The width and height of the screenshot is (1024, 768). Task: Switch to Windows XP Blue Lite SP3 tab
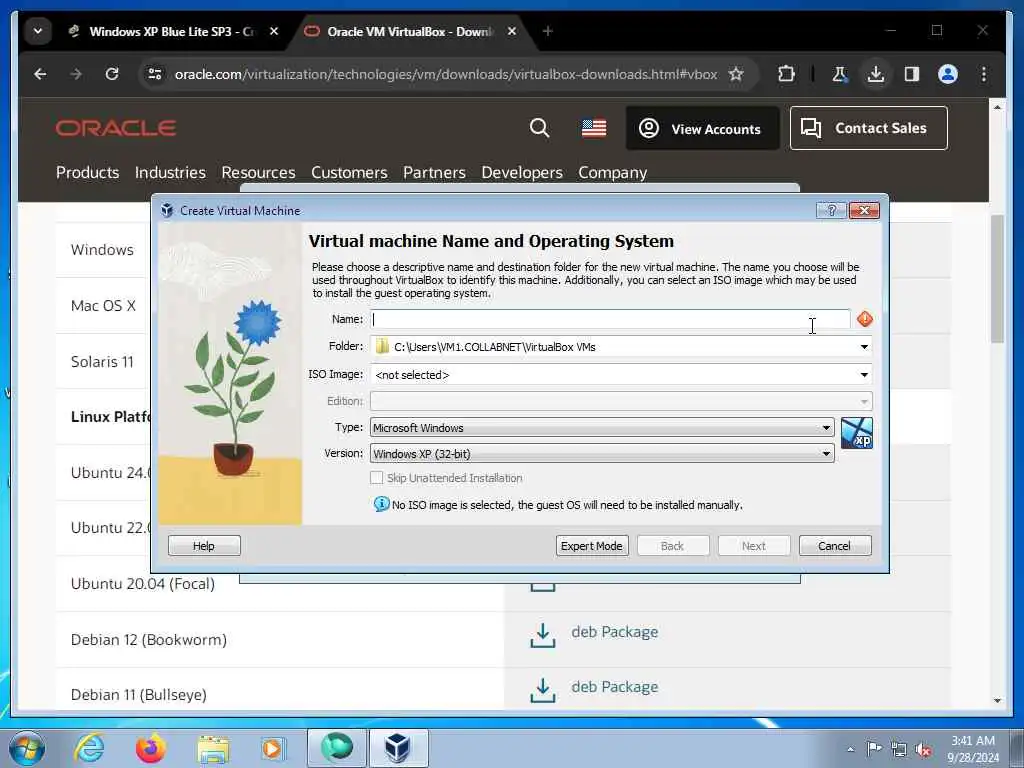tap(171, 31)
